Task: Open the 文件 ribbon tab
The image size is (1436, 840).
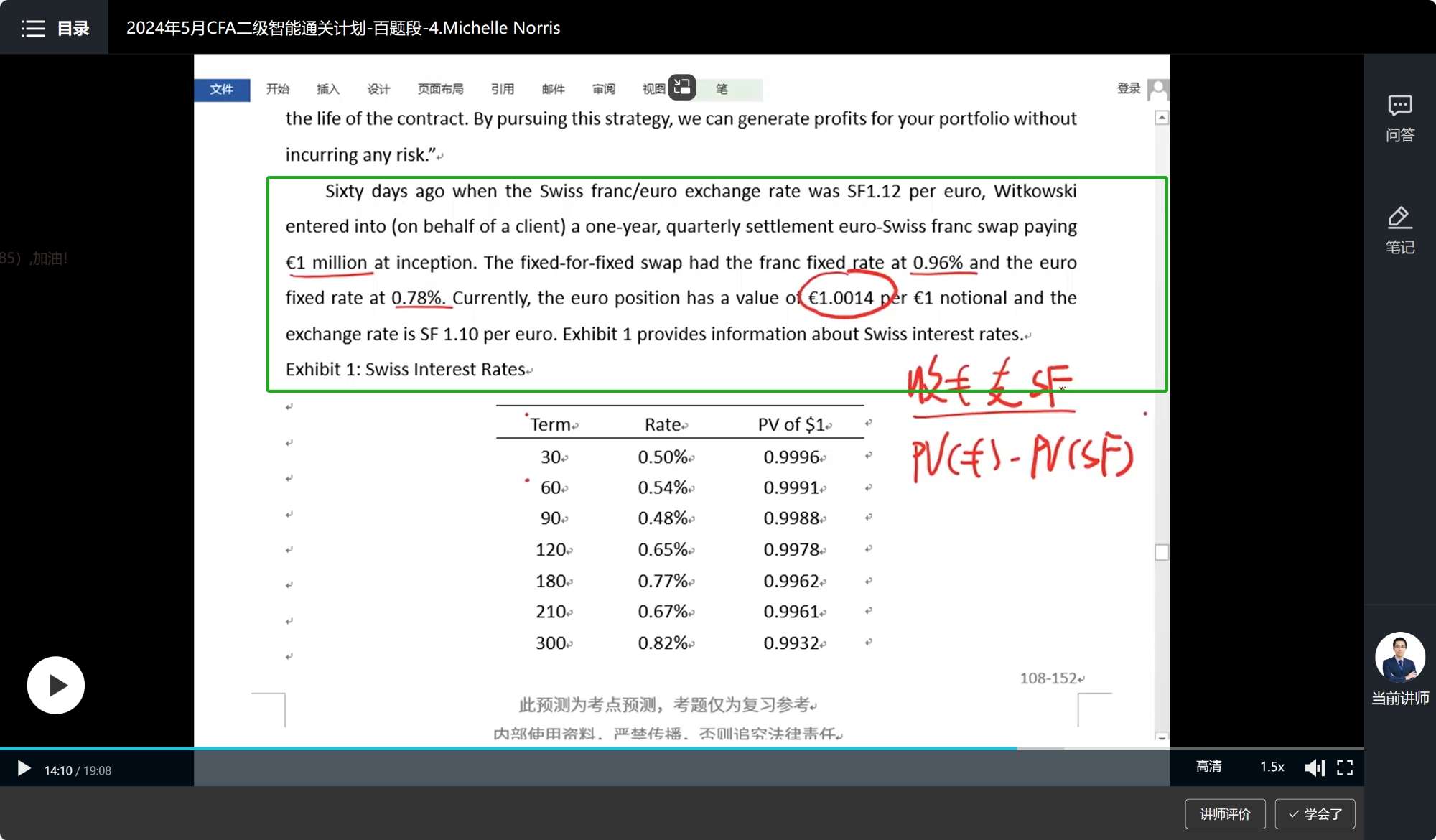Action: click(222, 89)
